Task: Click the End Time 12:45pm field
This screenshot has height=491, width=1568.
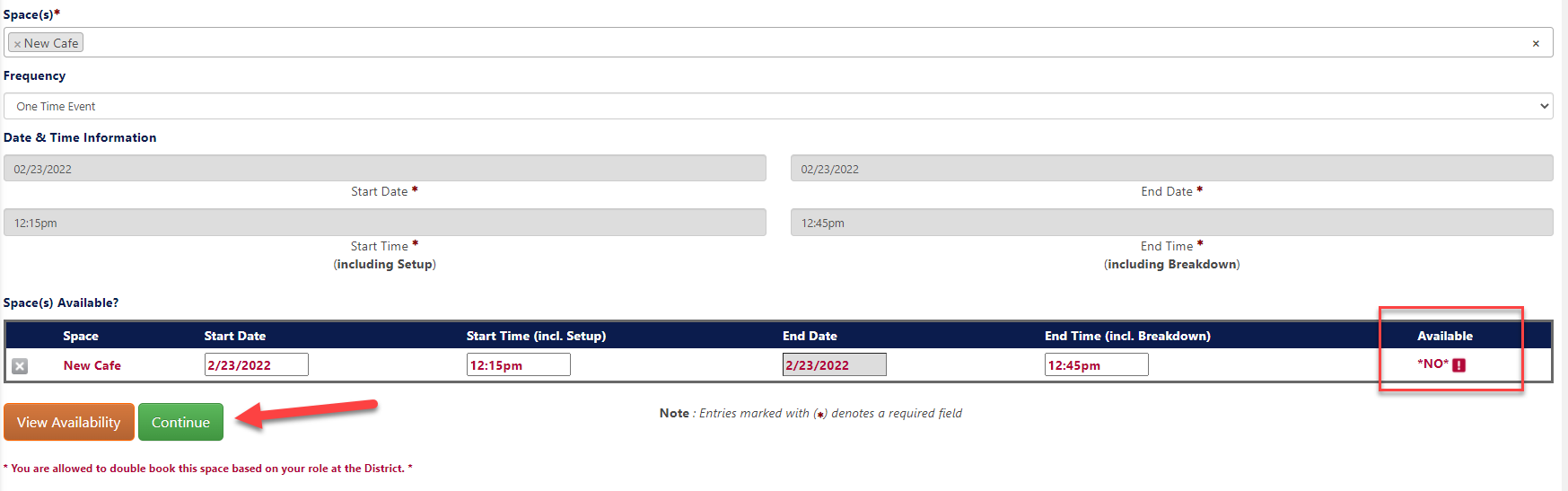Action: tap(1172, 223)
